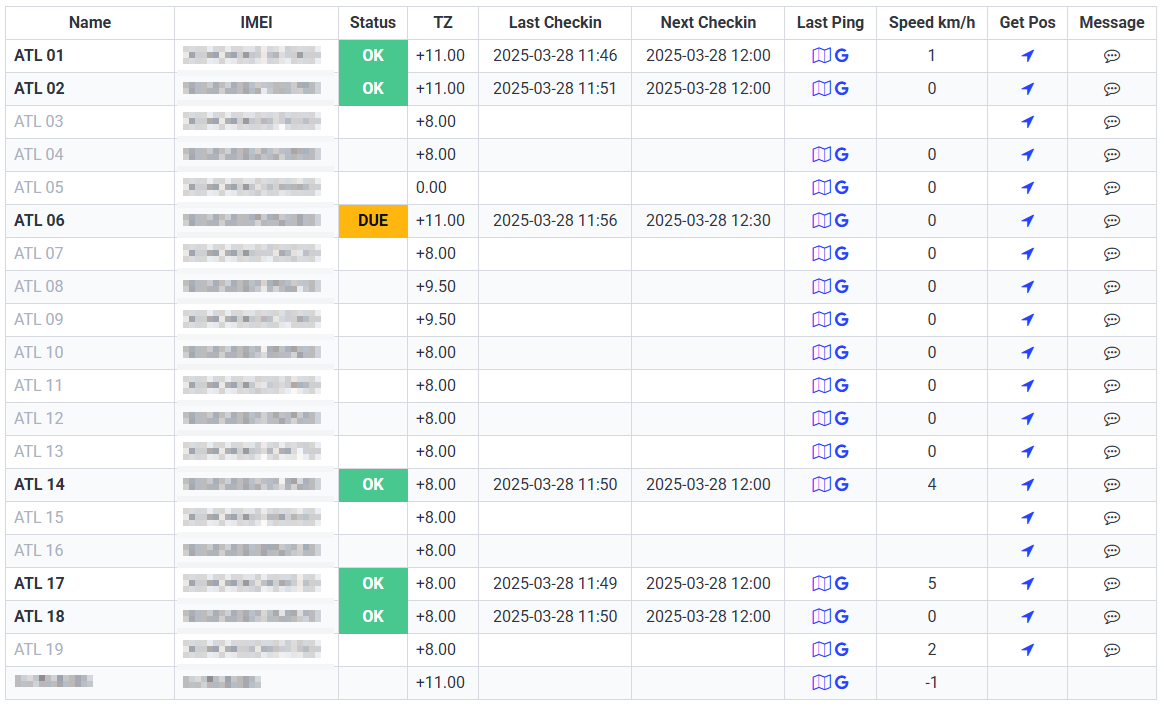Select the Last Checkin timestamp of ATL 01

tap(554, 56)
